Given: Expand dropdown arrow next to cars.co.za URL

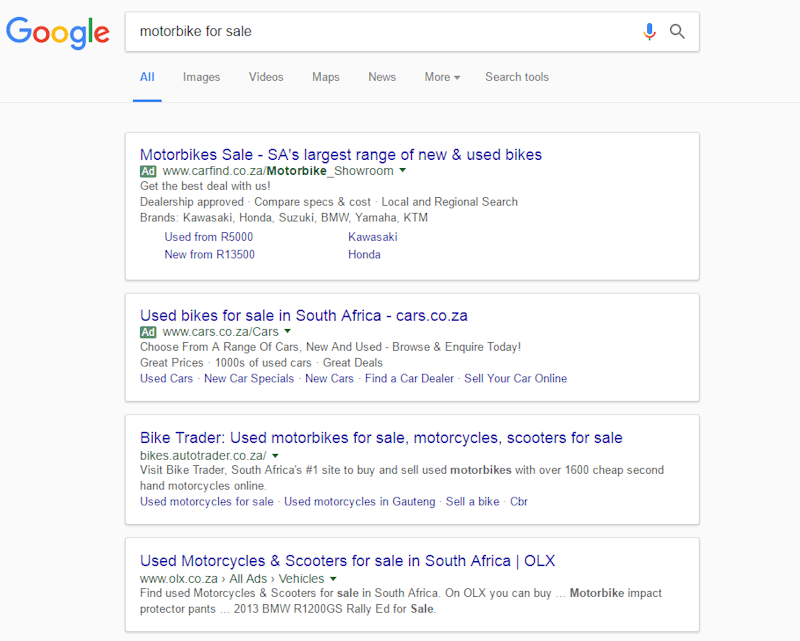Looking at the screenshot, I should tap(288, 331).
